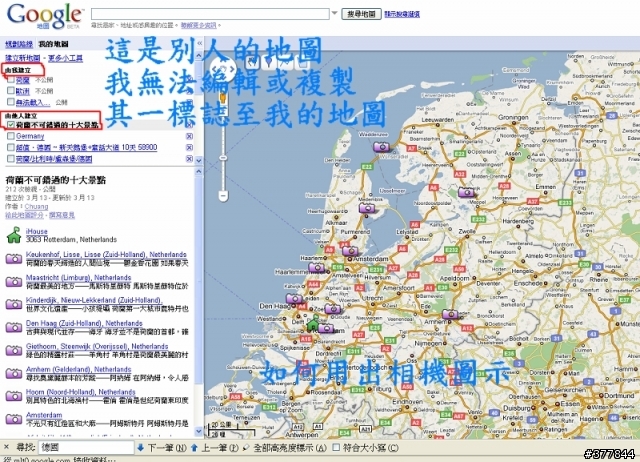Open the iHouse place link
Viewport: 640px width, 462px height.
36,231
